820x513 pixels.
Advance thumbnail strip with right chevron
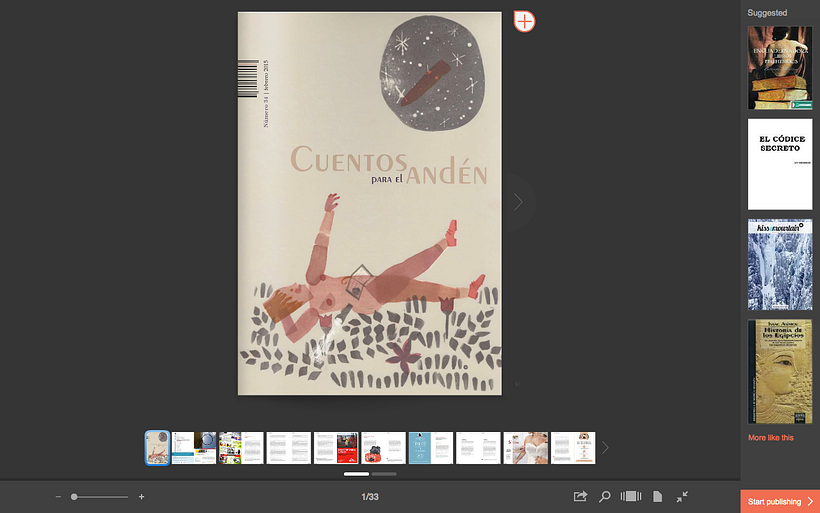click(605, 448)
